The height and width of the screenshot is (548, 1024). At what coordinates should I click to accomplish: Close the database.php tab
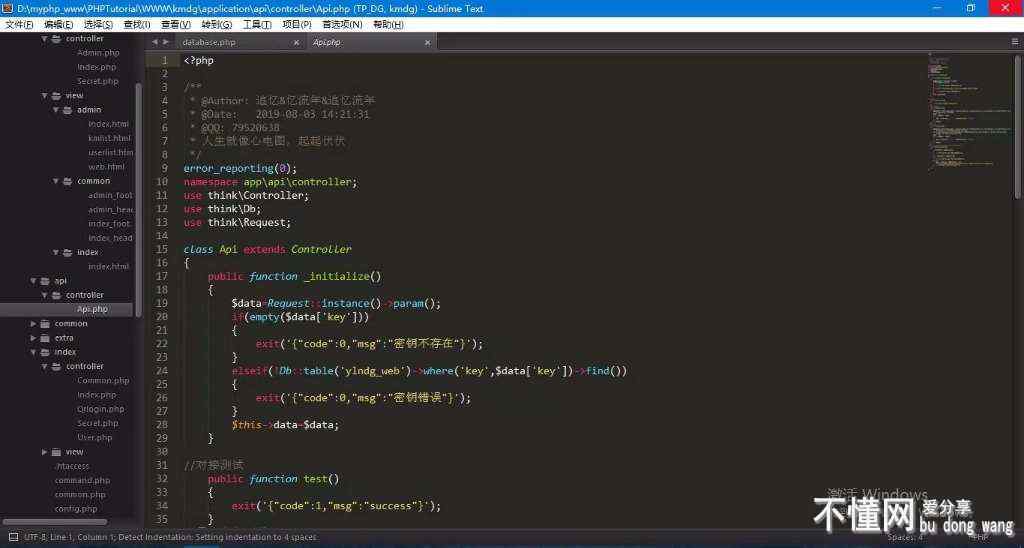click(x=296, y=42)
